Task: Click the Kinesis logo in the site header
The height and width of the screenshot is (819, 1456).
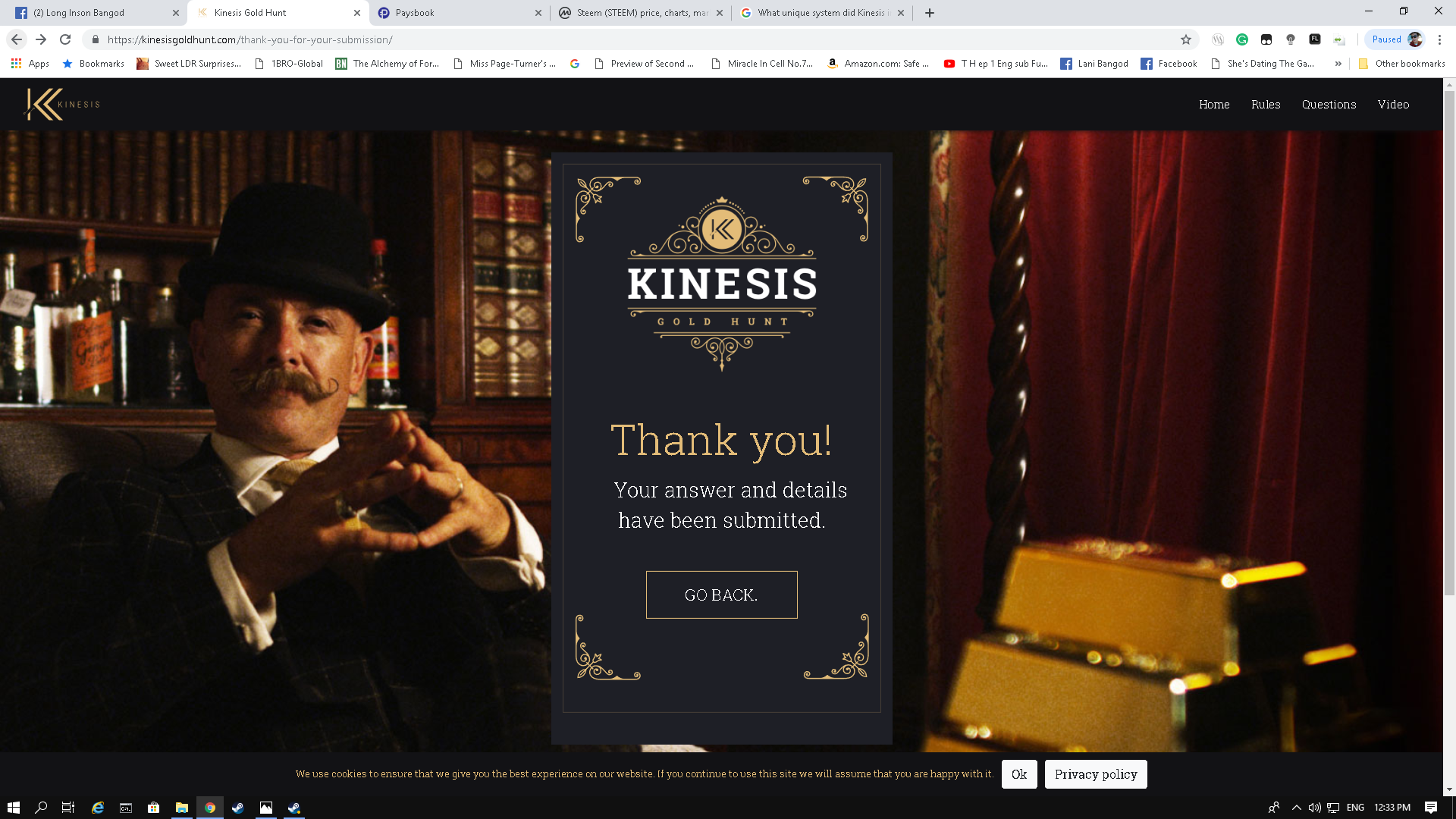Action: [62, 105]
